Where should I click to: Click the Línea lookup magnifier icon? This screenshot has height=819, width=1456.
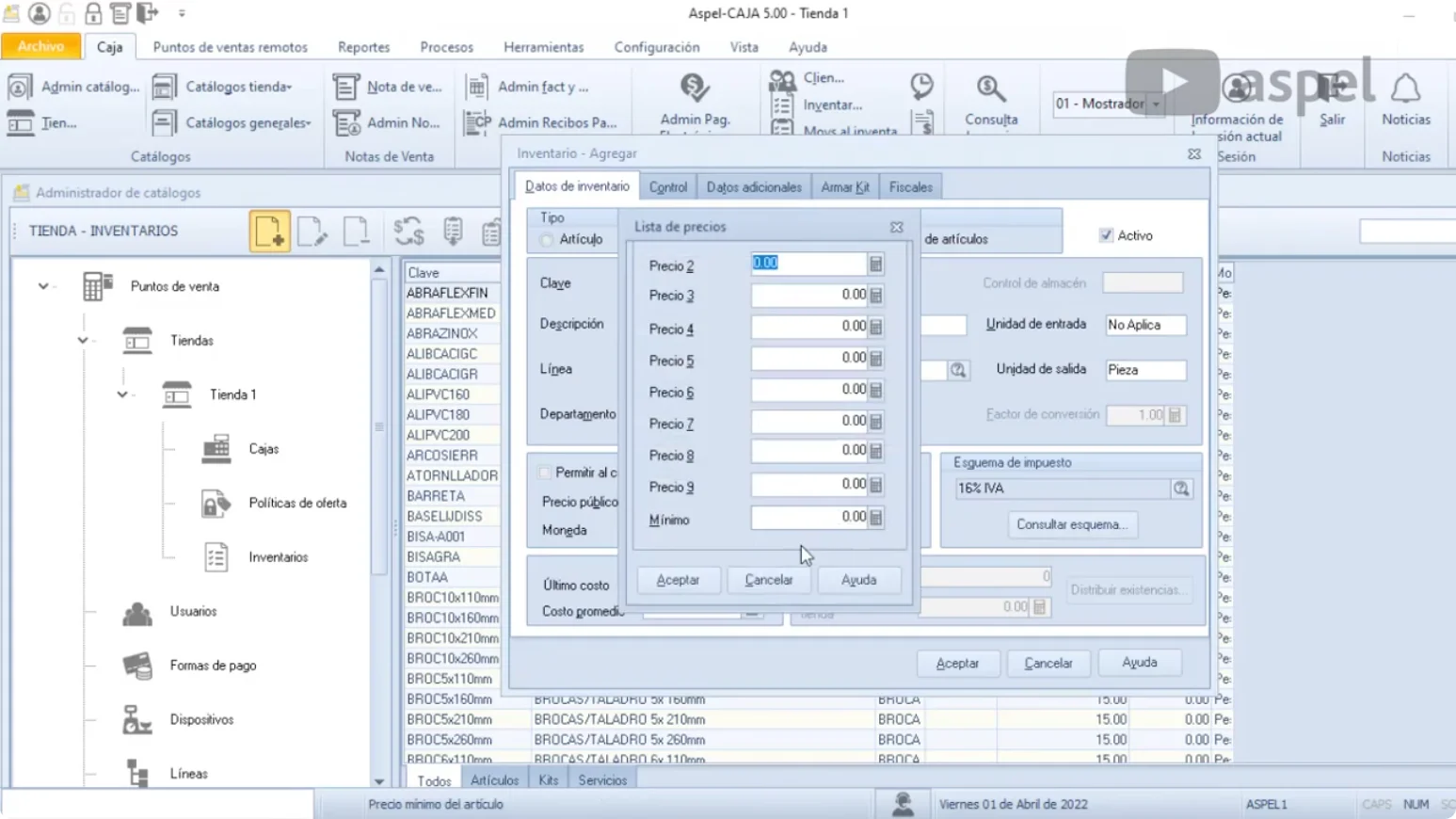pos(957,370)
